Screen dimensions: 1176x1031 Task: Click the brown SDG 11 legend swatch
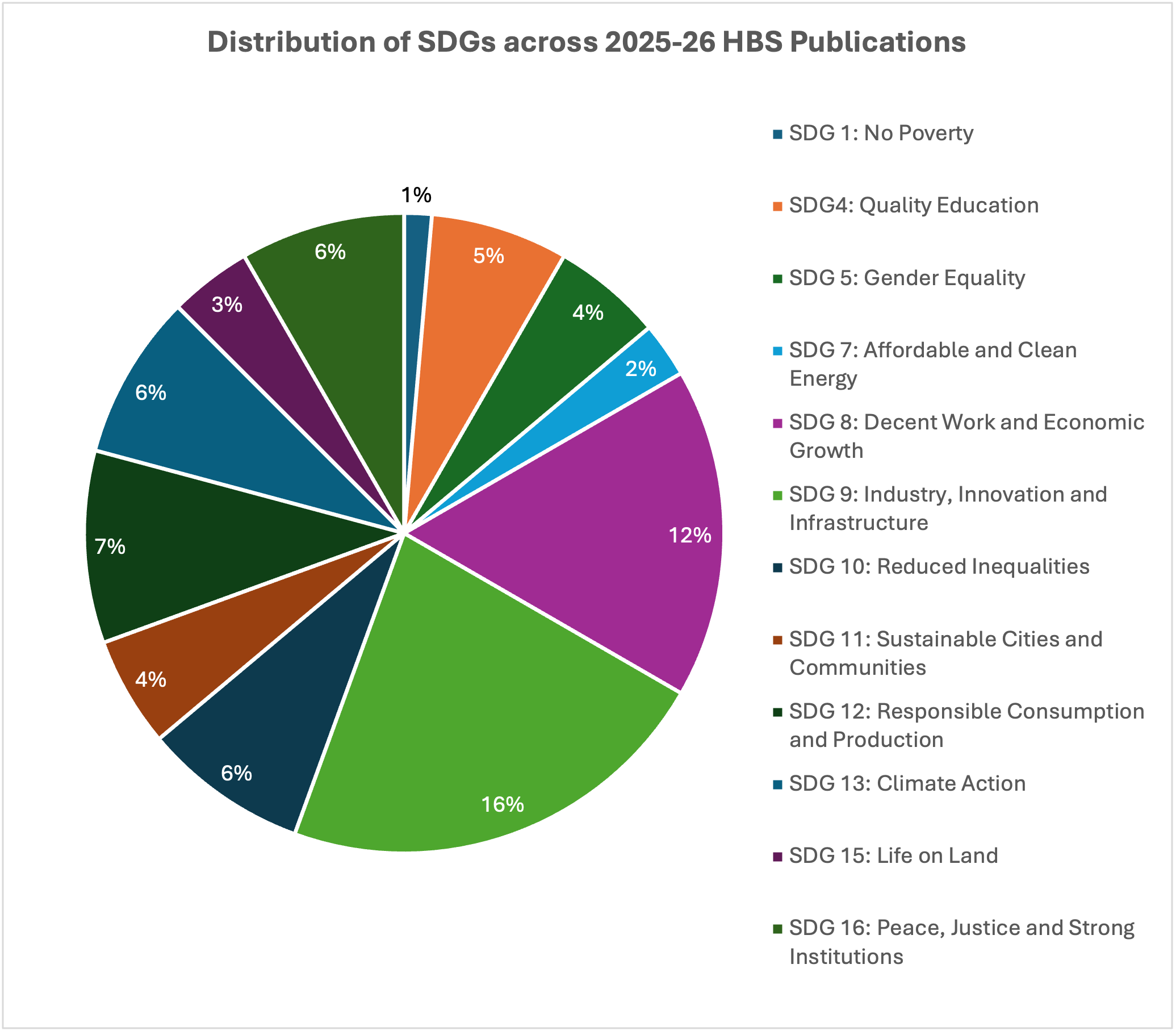pyautogui.click(x=777, y=640)
